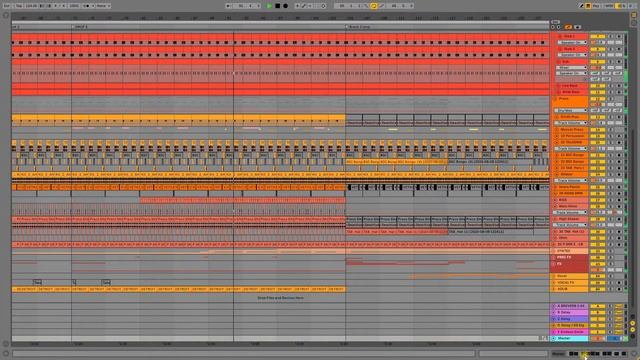
Task: Select the PERC FX track header
Action: coord(570,258)
